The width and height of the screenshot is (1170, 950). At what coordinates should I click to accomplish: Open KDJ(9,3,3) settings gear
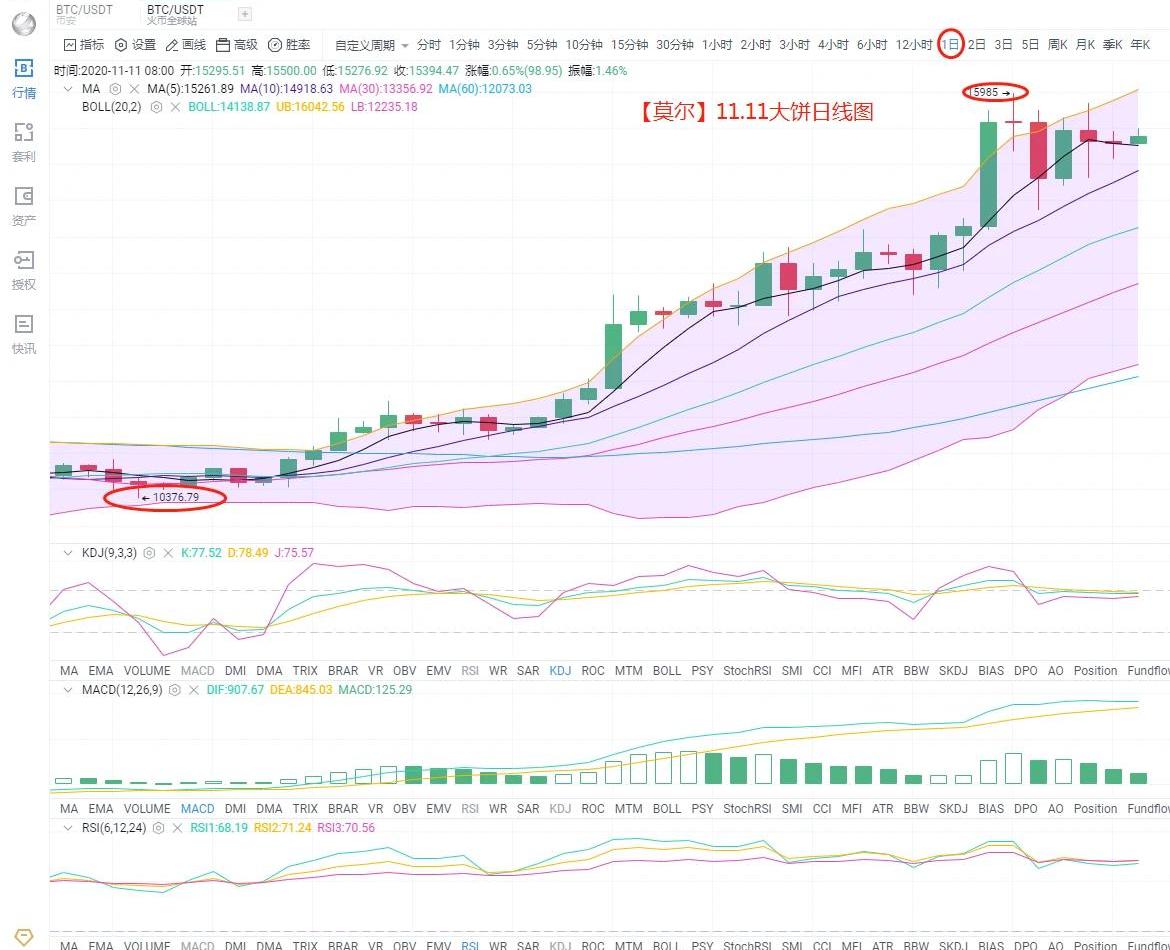pyautogui.click(x=149, y=553)
